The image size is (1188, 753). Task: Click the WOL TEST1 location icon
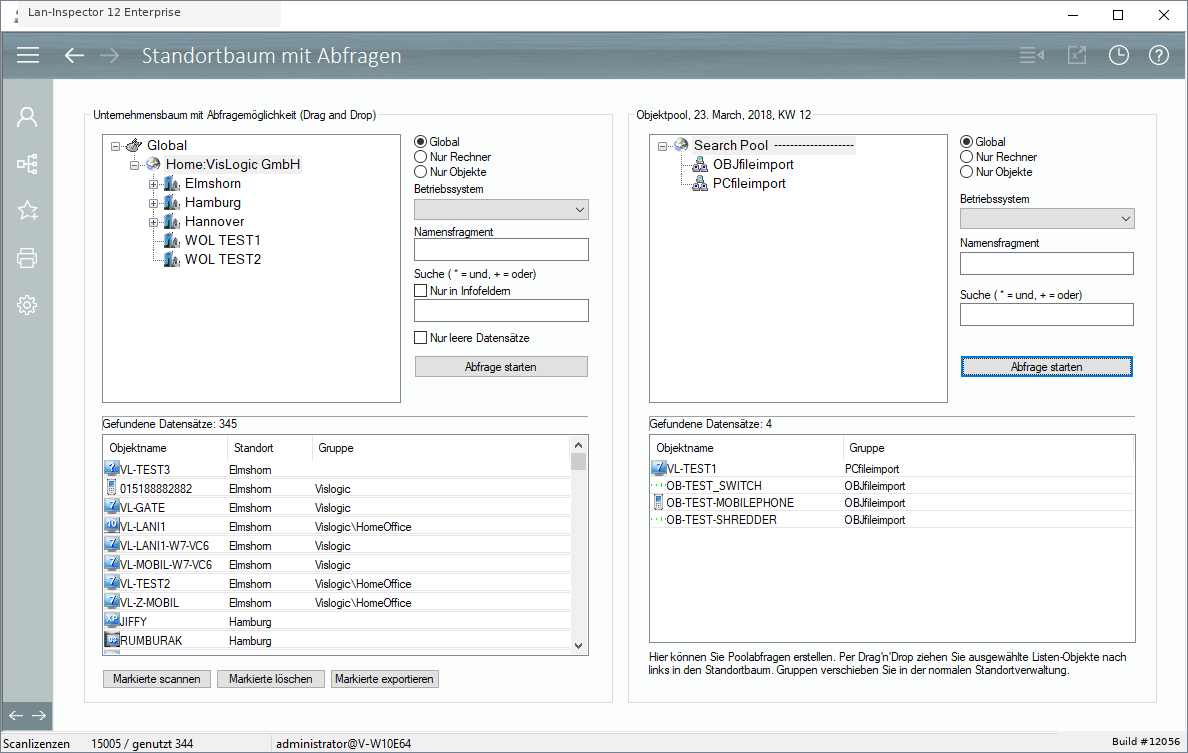point(172,240)
